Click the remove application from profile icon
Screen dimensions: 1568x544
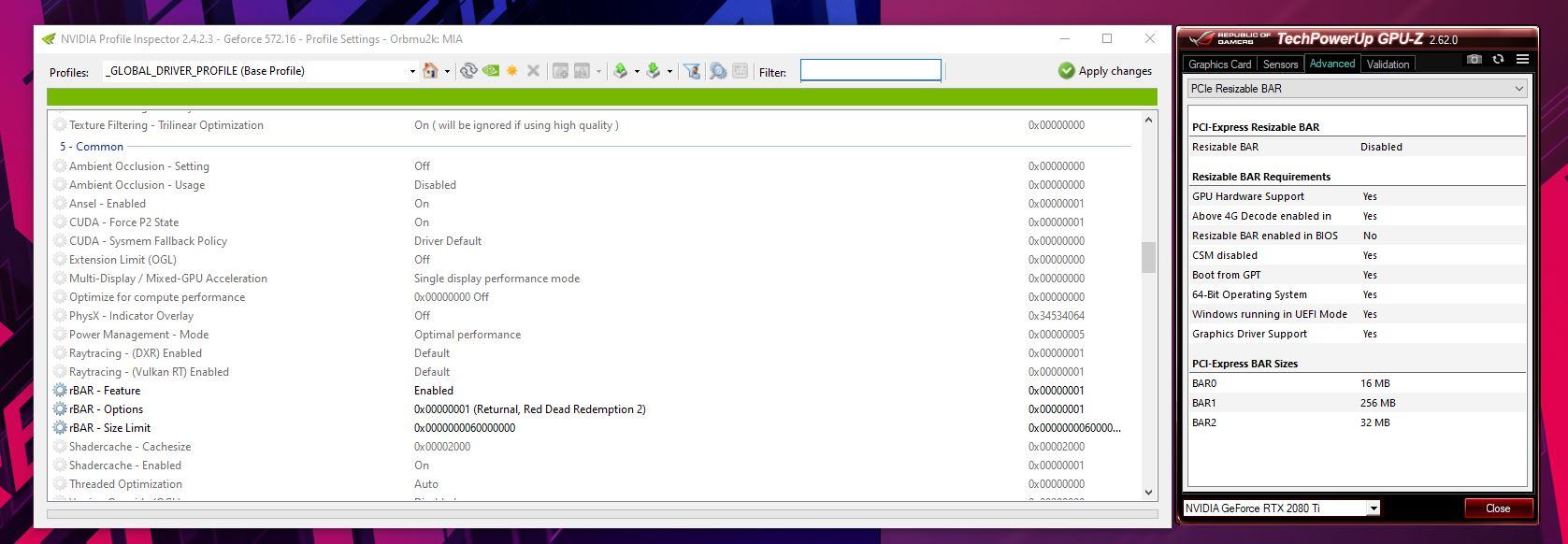582,71
